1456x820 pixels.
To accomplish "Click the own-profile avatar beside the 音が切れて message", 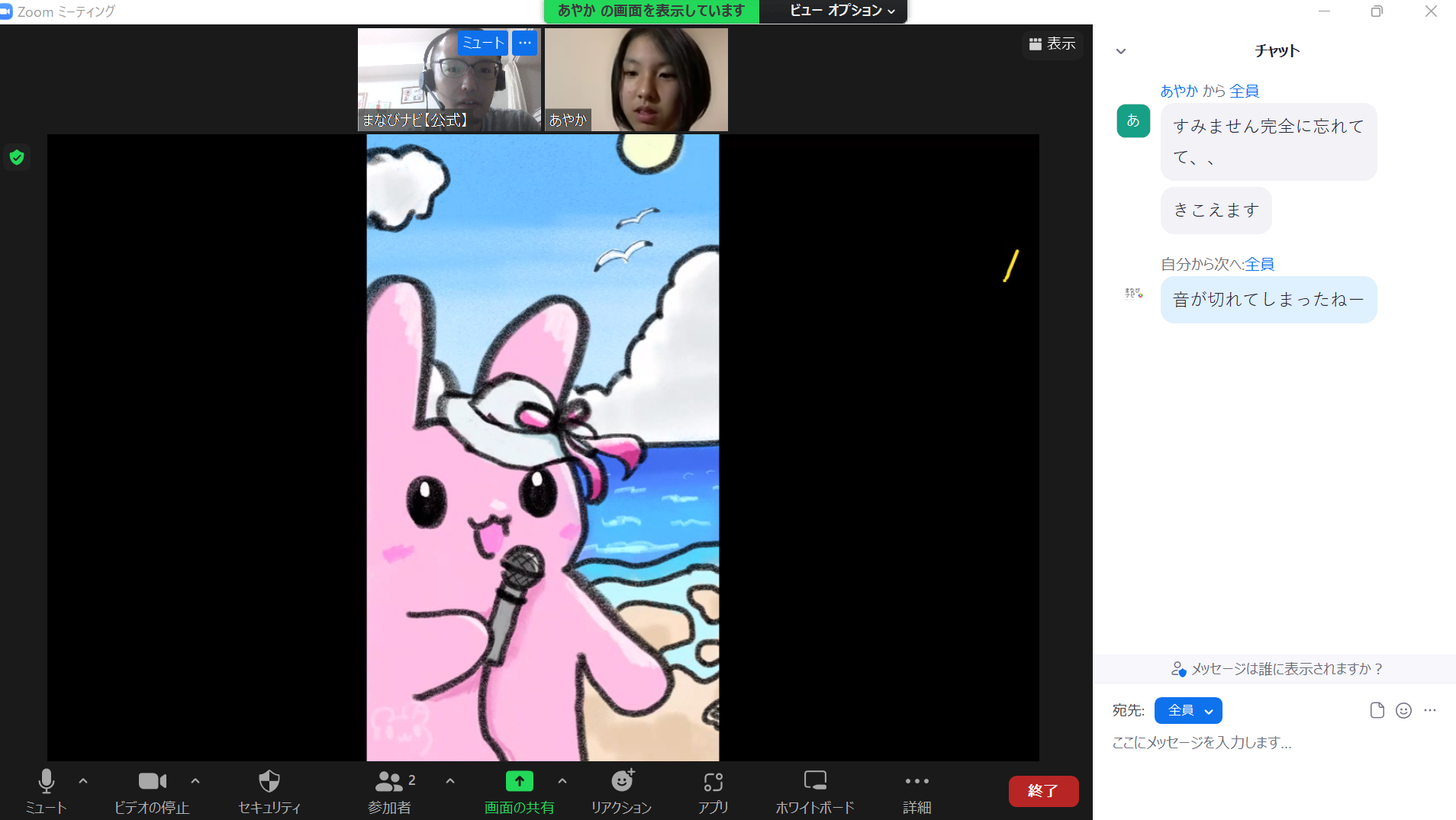I will (1133, 294).
